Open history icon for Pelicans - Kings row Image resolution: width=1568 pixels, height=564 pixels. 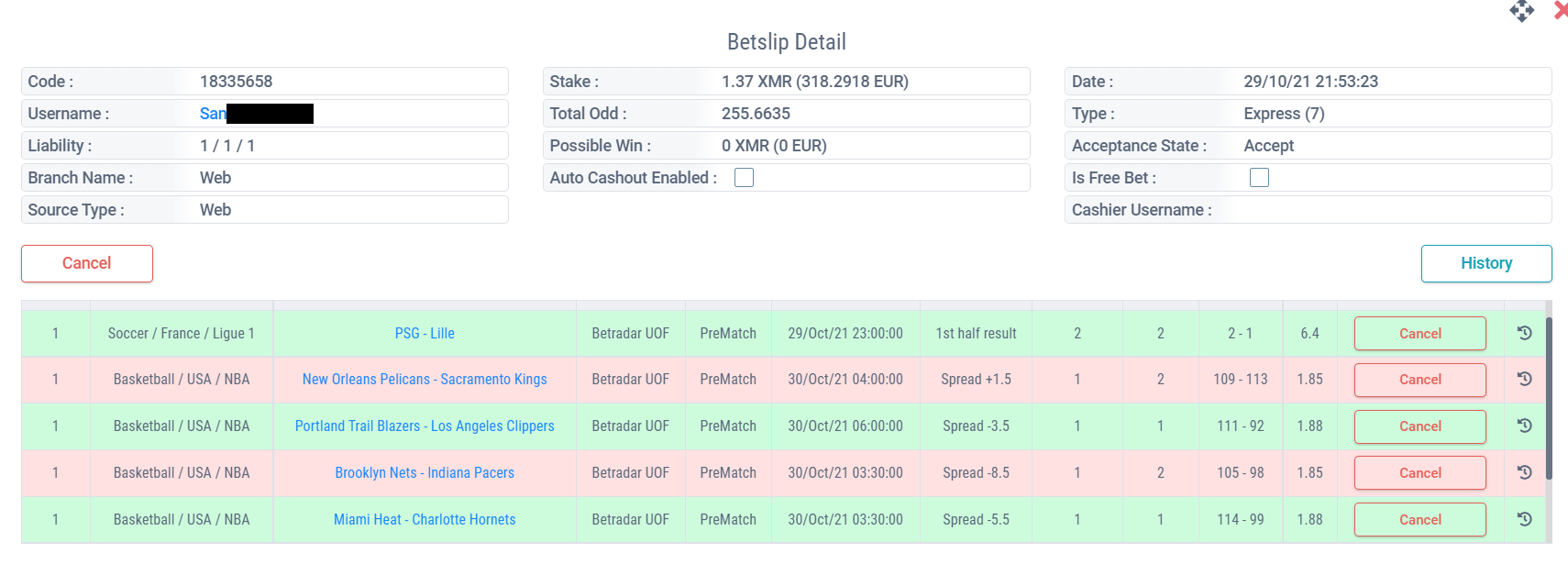(1524, 379)
